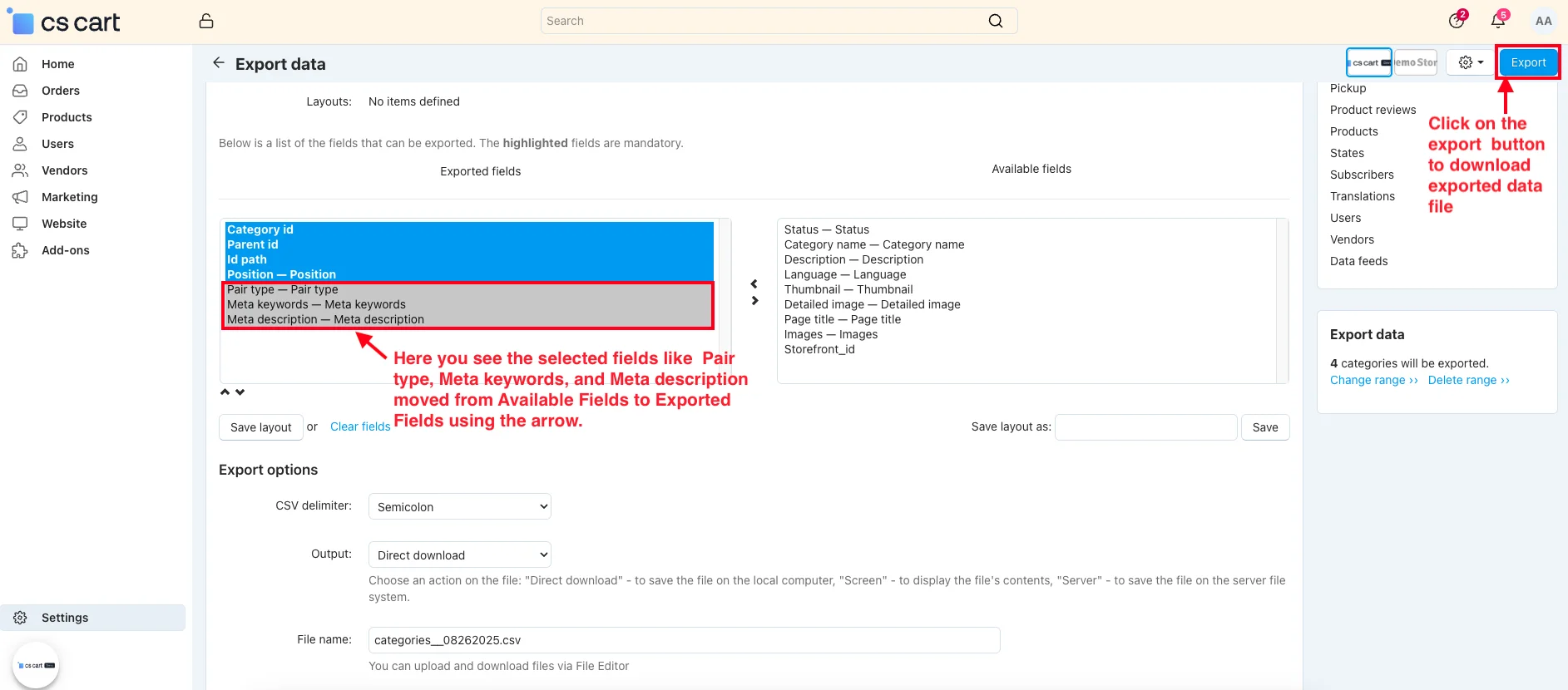Image resolution: width=1568 pixels, height=690 pixels.
Task: Click the File name input field
Action: coord(683,640)
